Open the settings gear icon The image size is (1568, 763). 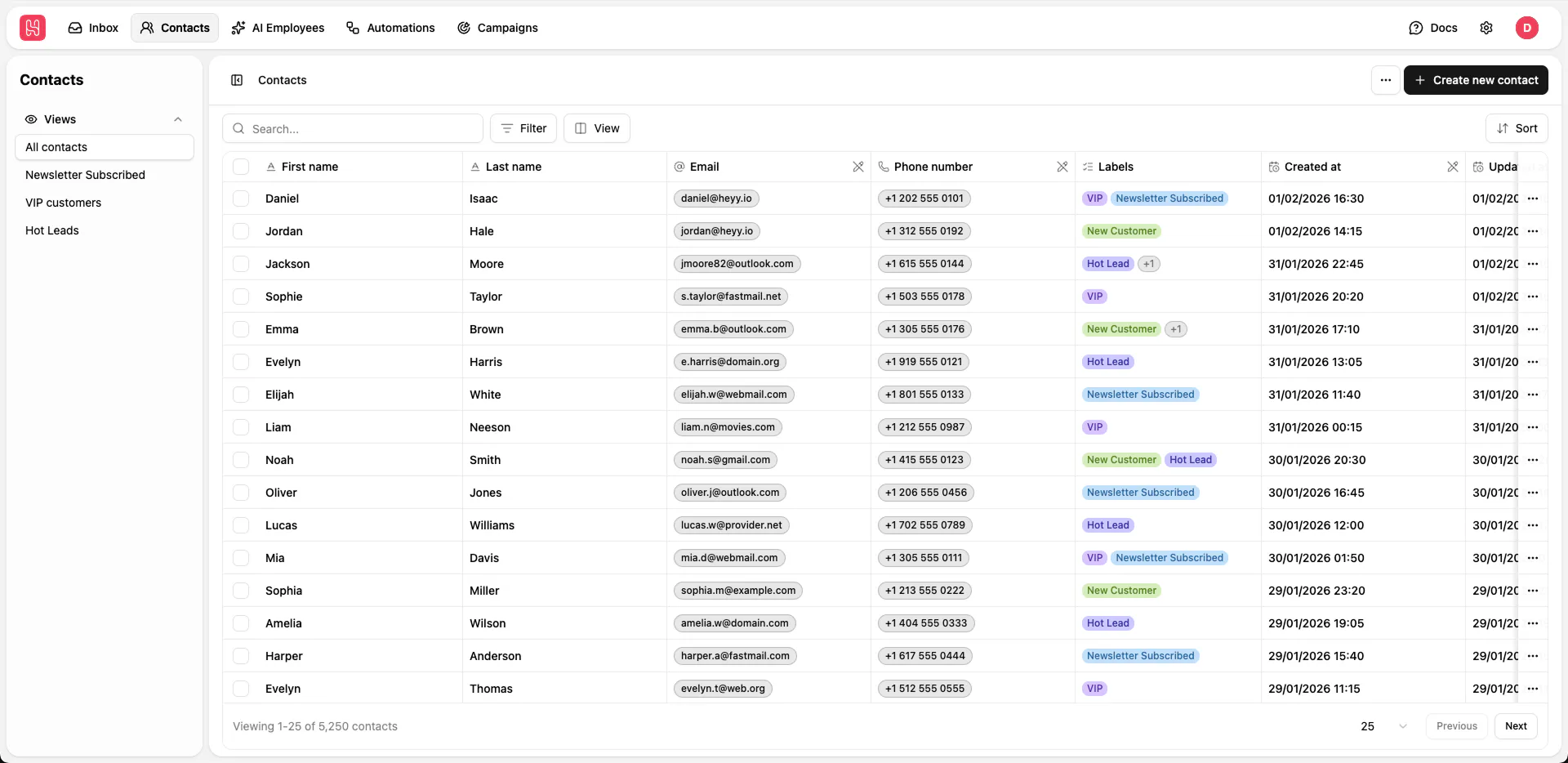tap(1486, 28)
